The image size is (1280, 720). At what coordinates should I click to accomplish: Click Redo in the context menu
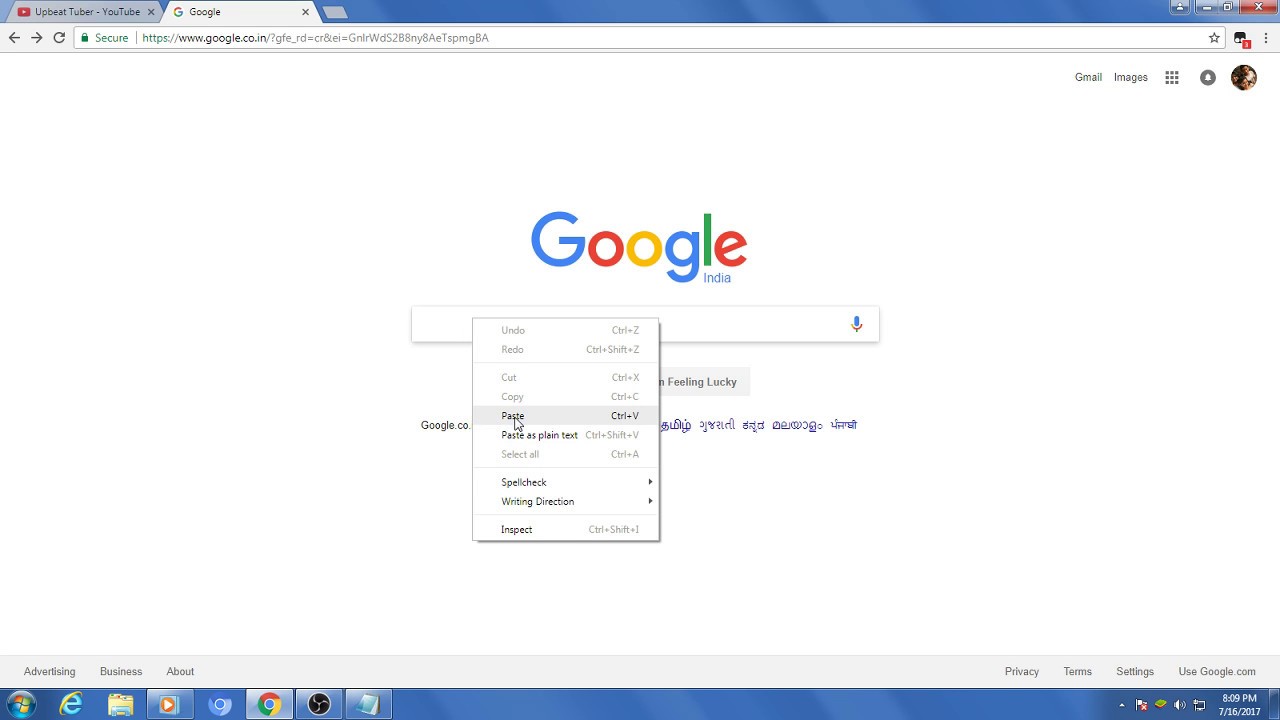coord(566,350)
